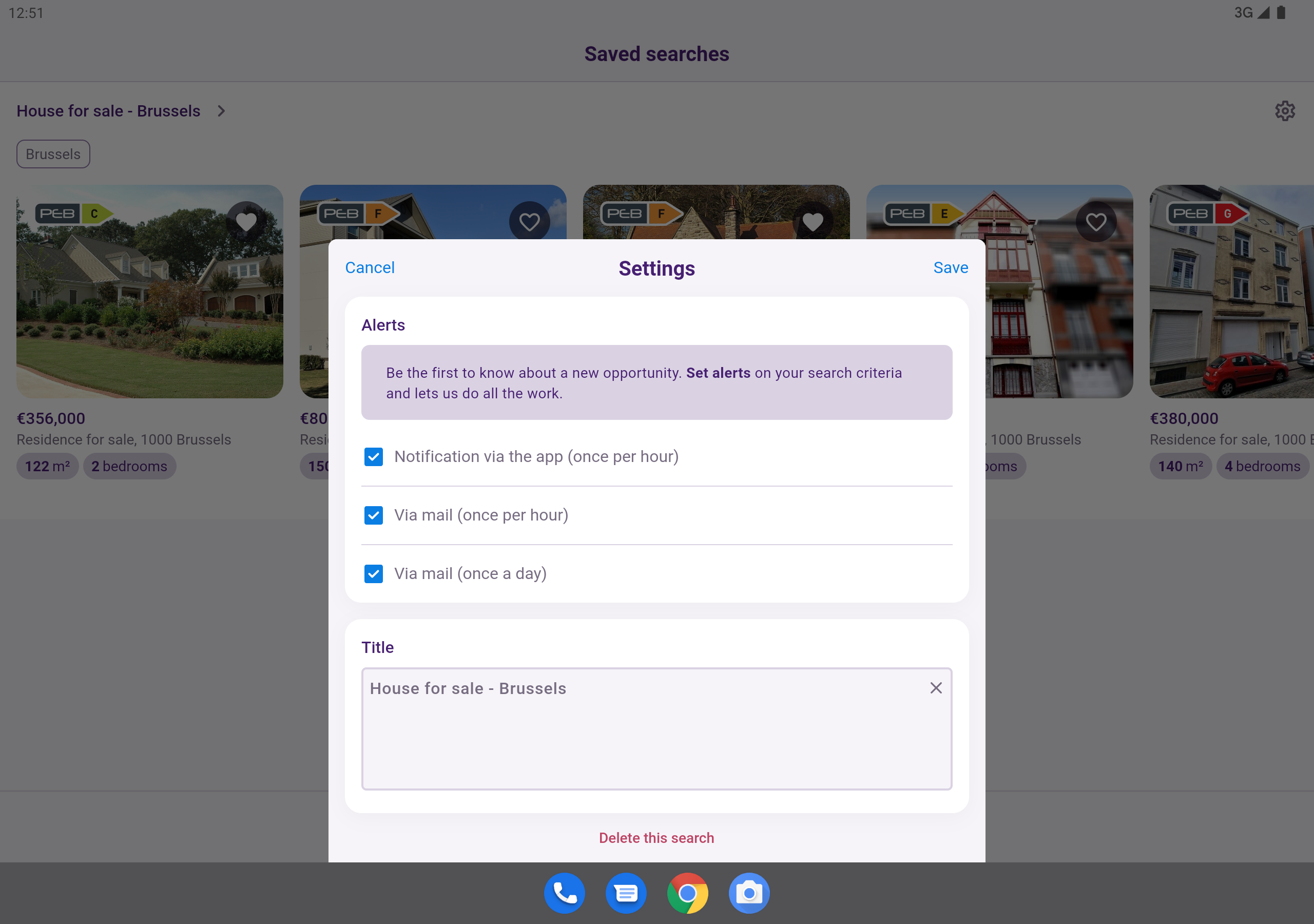This screenshot has height=924, width=1314.
Task: Click the 4 bedrooms tag on the €380,000 listing
Action: pyautogui.click(x=1263, y=466)
